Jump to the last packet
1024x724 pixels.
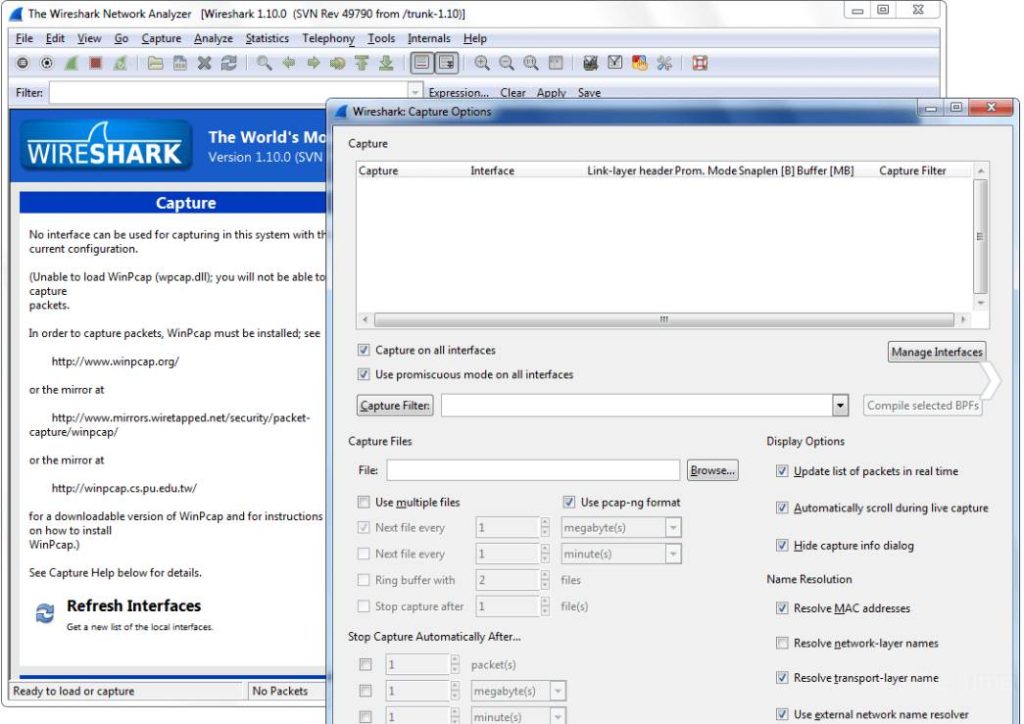point(387,63)
